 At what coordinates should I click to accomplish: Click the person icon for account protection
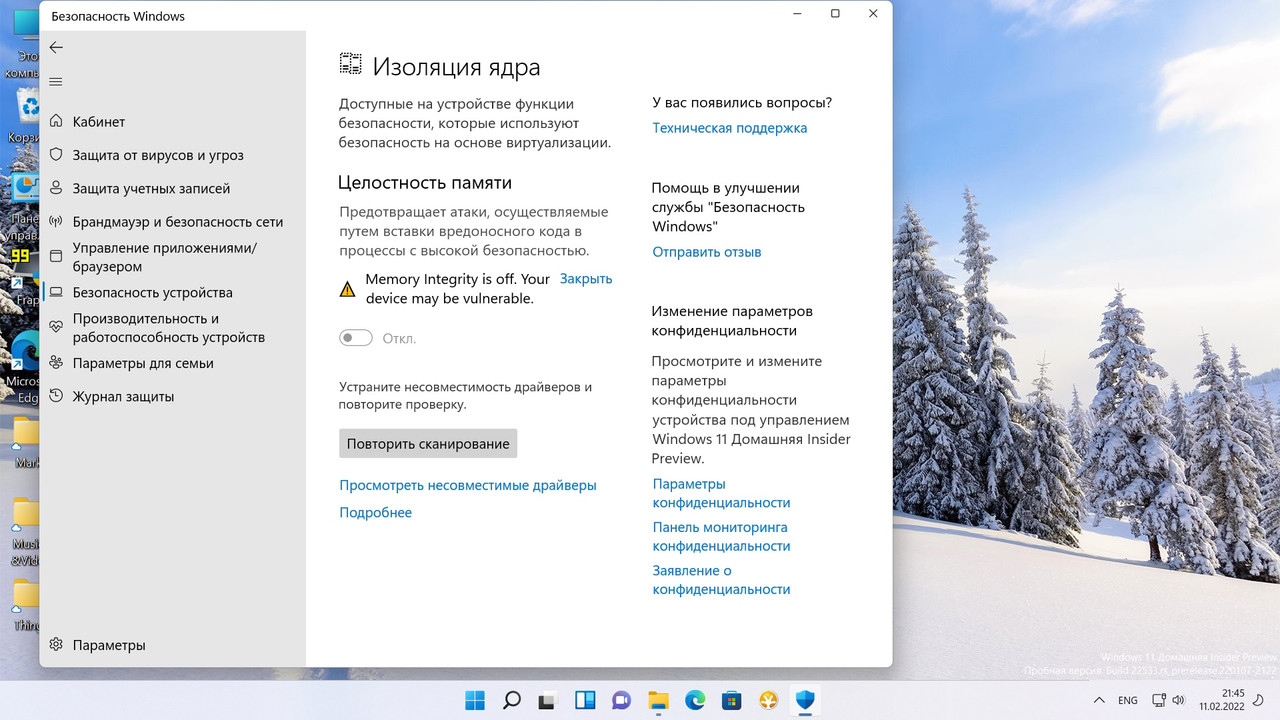click(56, 188)
